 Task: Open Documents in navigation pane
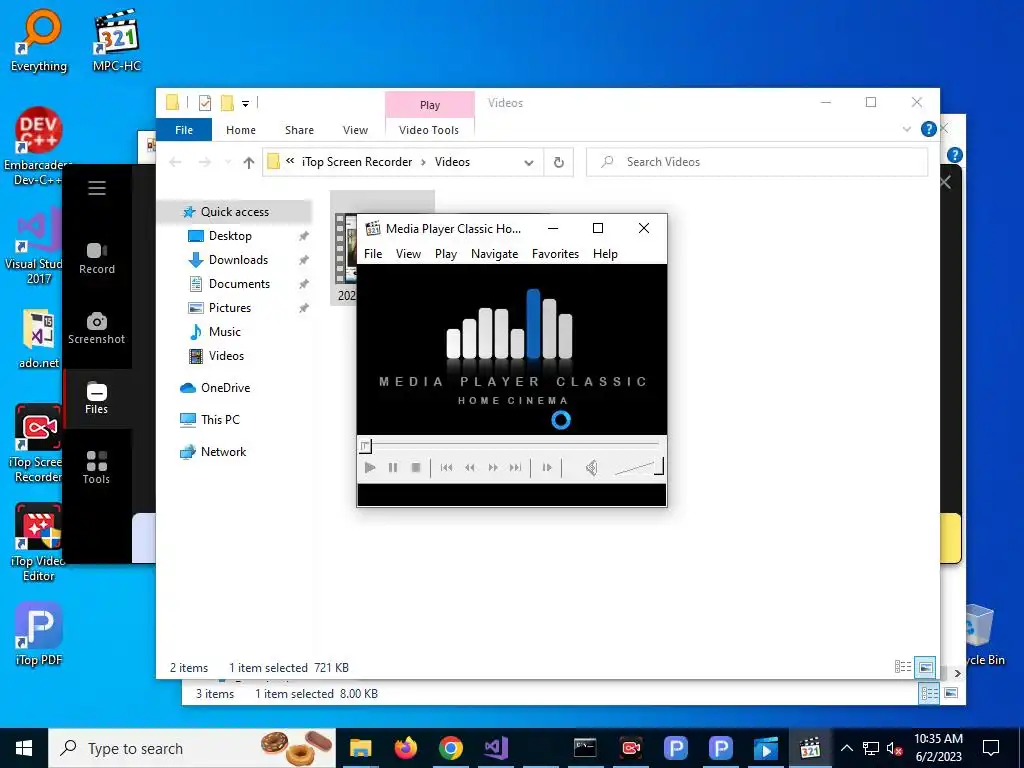click(x=239, y=284)
